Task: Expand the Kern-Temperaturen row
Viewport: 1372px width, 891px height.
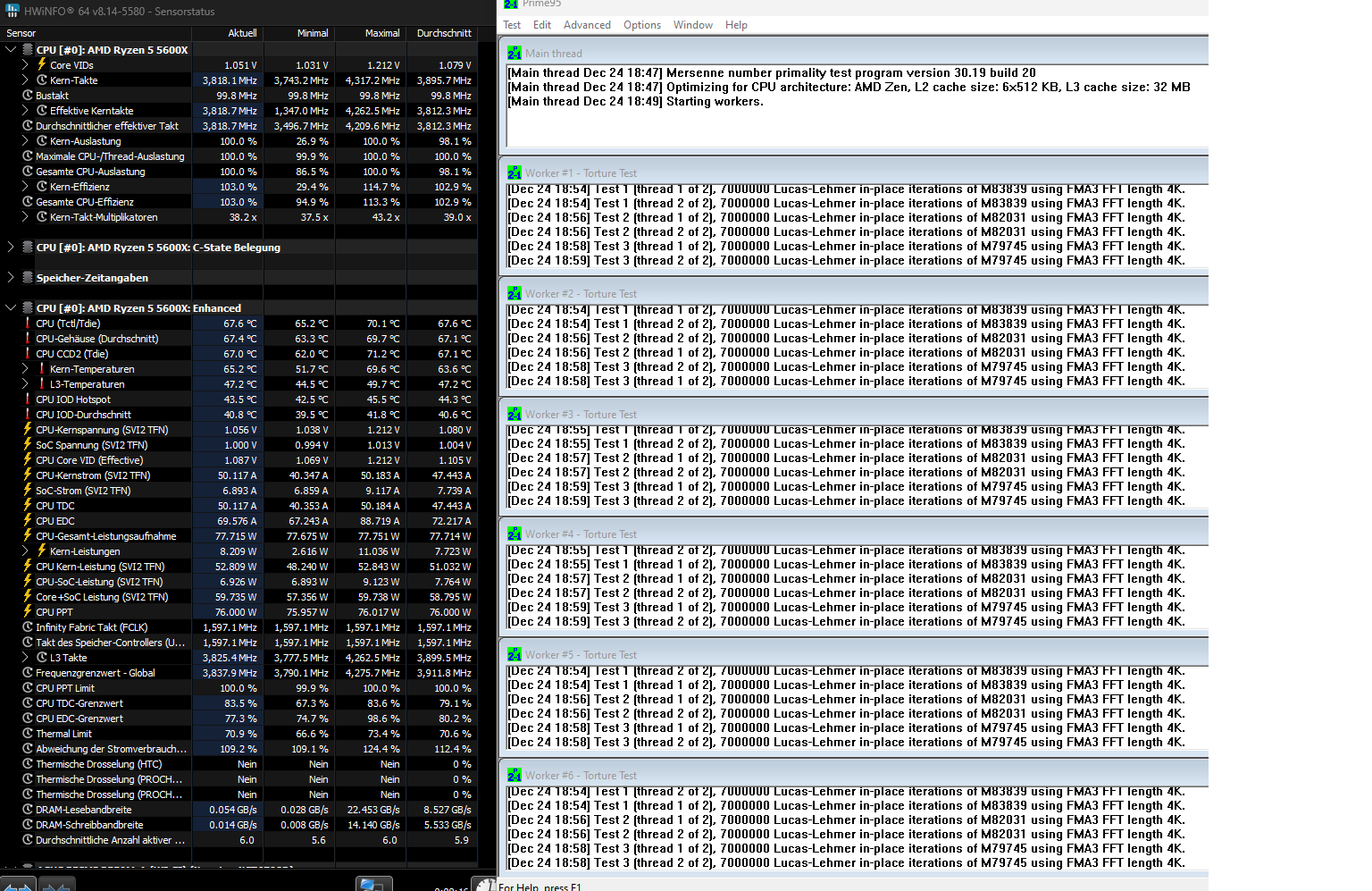Action: 25,369
